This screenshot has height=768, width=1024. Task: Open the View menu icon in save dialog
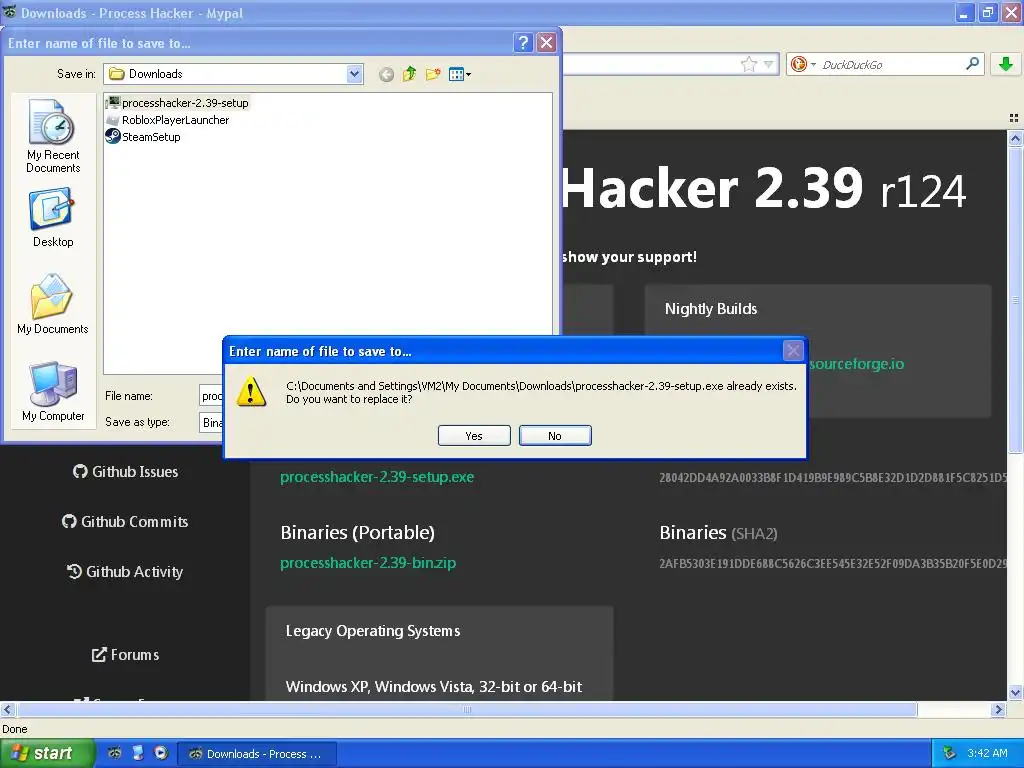[460, 74]
